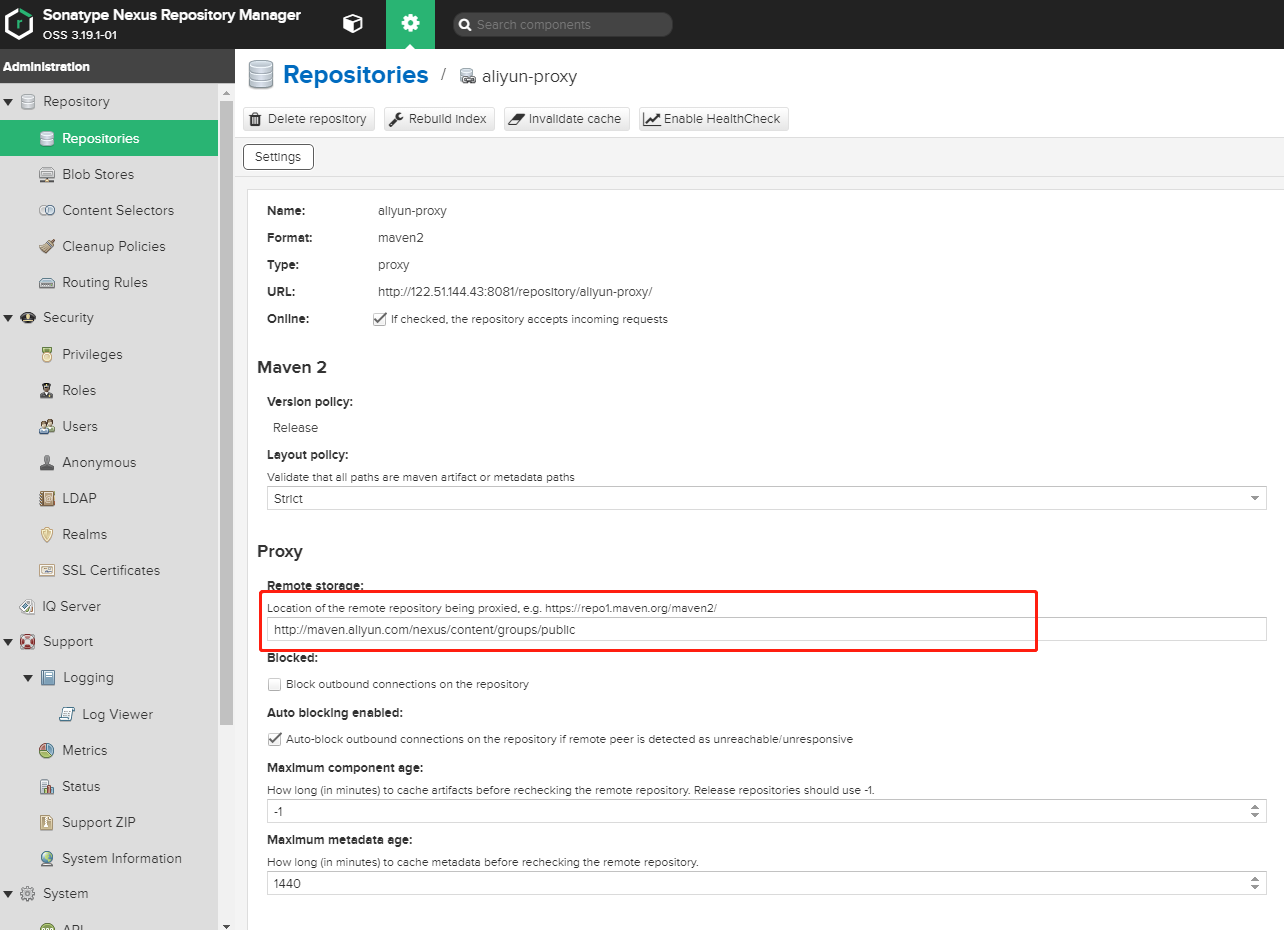This screenshot has width=1284, height=930.
Task: Click the SSL Certificates icon
Action: pos(46,570)
